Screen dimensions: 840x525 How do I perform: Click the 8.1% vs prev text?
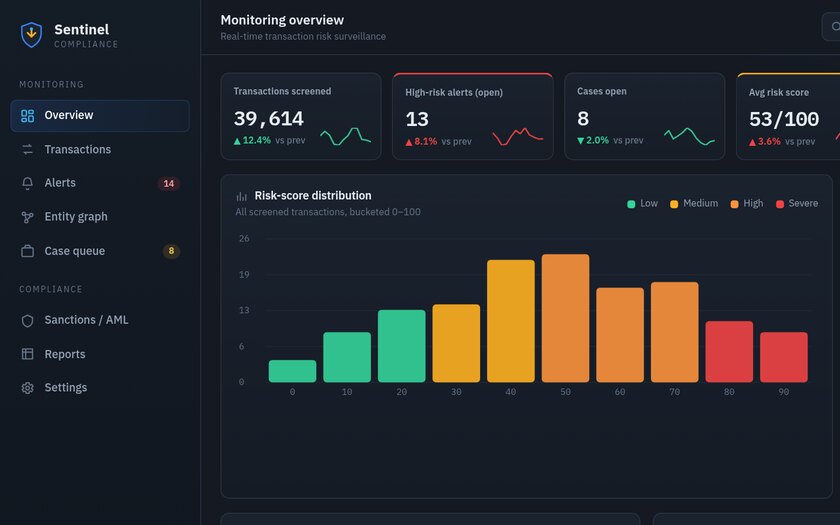point(439,142)
